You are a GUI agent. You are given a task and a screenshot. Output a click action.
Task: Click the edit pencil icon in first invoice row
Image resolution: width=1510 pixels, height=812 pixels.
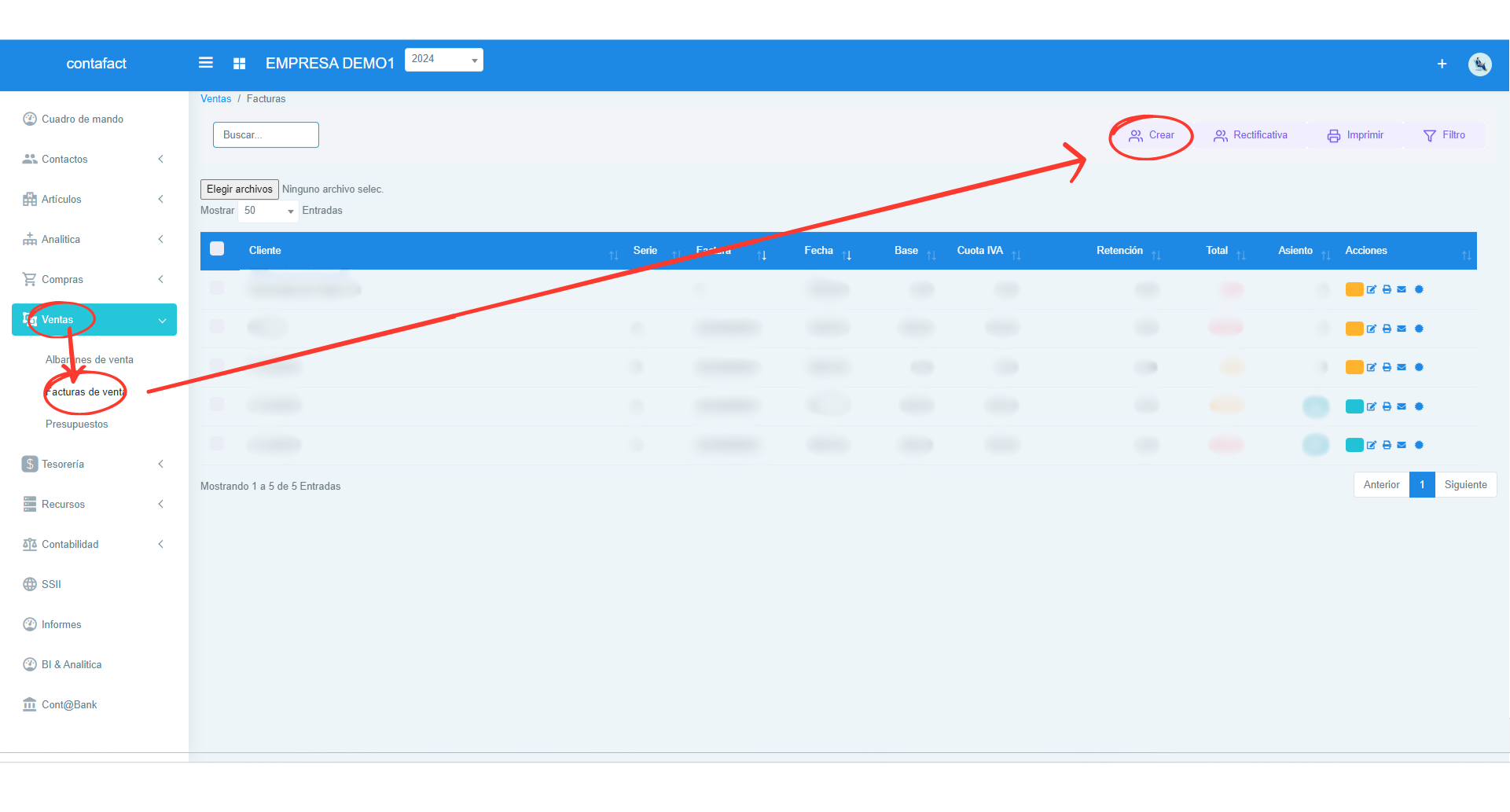[1372, 290]
